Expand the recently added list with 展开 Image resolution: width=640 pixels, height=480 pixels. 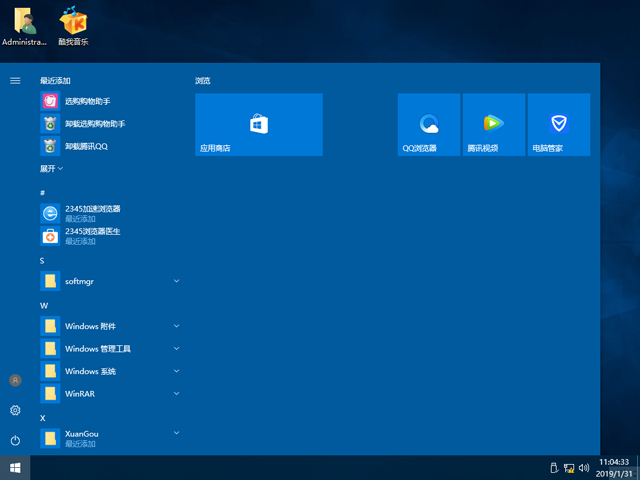tap(51, 169)
